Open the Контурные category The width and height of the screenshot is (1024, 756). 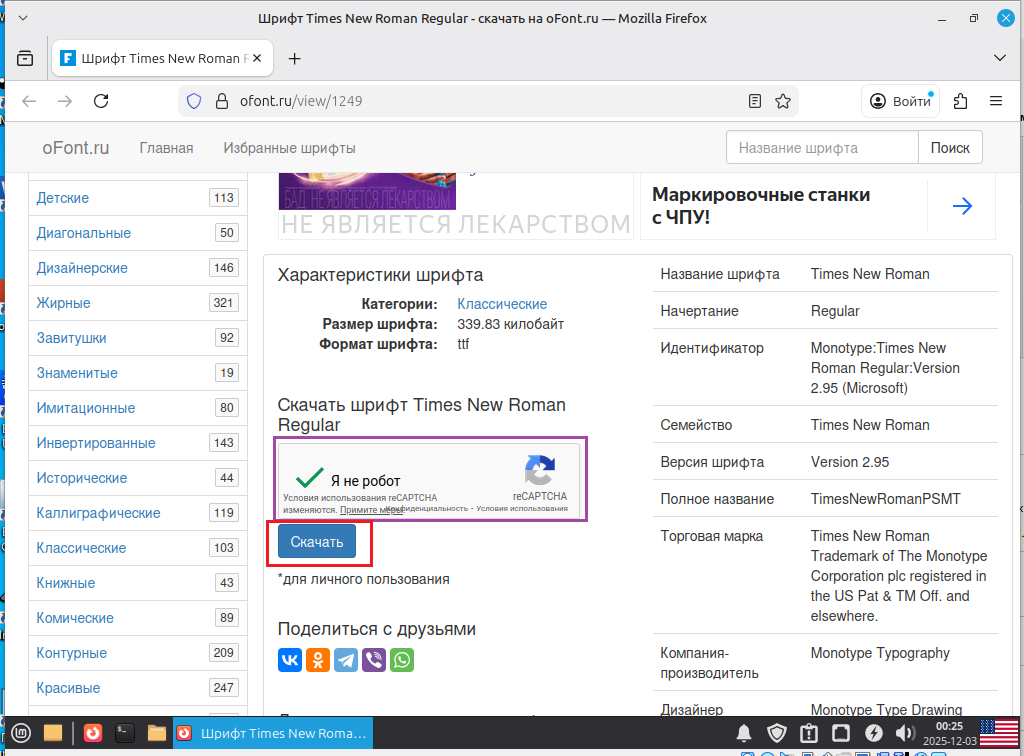(72, 653)
